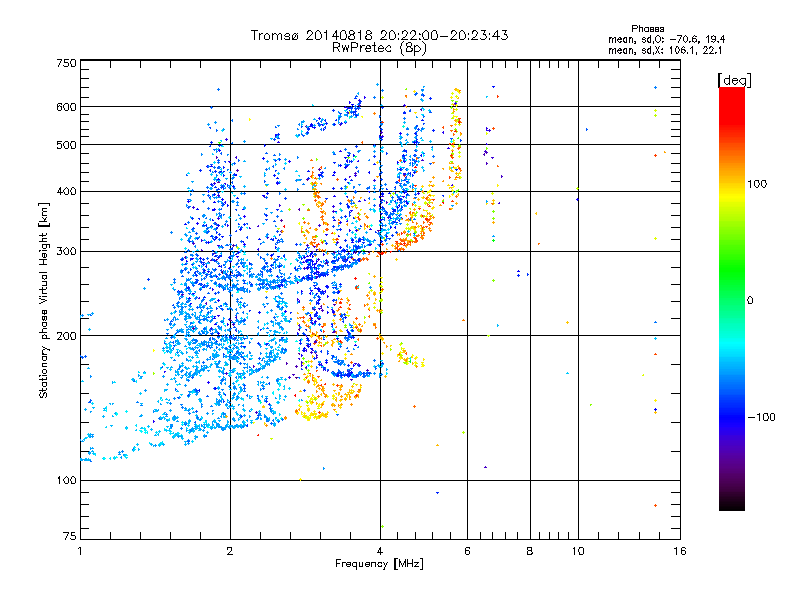Click the 'mean, sd,X: 106.1, 22.1' text
This screenshot has height=600, width=800.
click(665, 50)
